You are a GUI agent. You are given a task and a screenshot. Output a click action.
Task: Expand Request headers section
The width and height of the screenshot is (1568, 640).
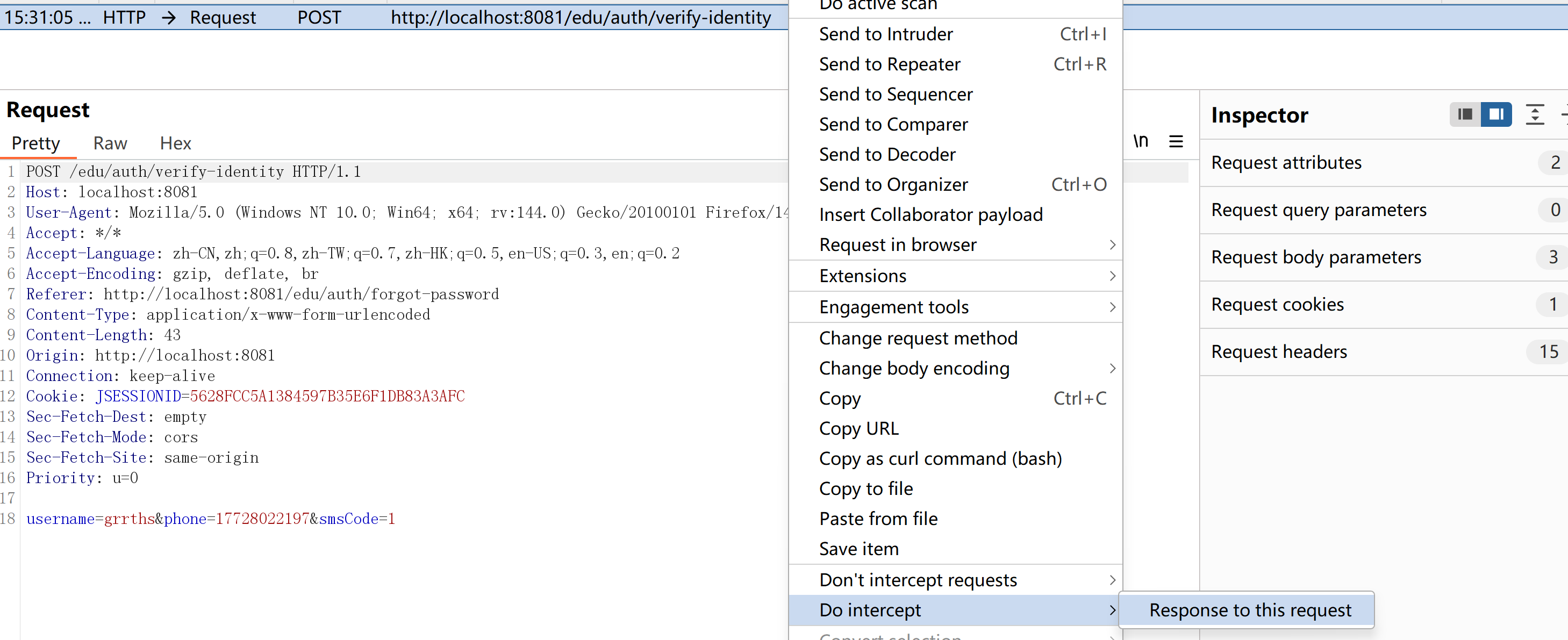point(1278,351)
